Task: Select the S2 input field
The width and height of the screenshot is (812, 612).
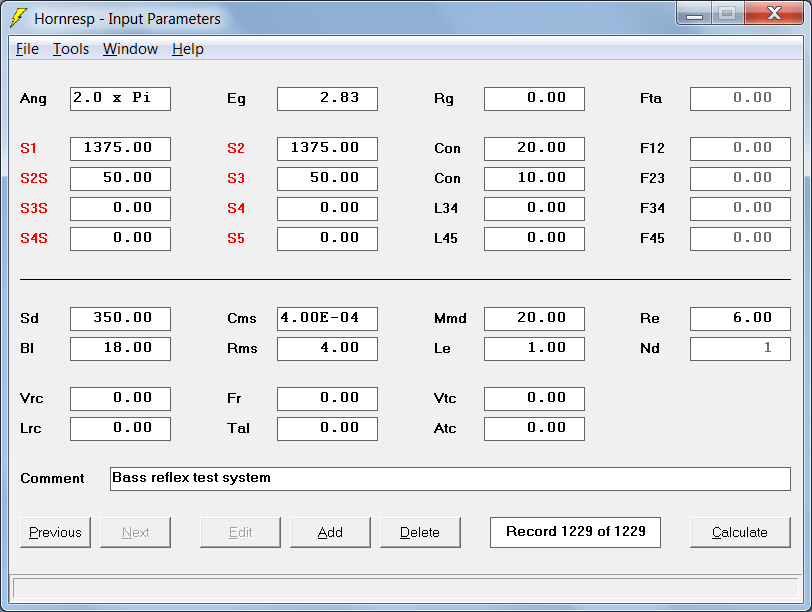Action: click(327, 149)
